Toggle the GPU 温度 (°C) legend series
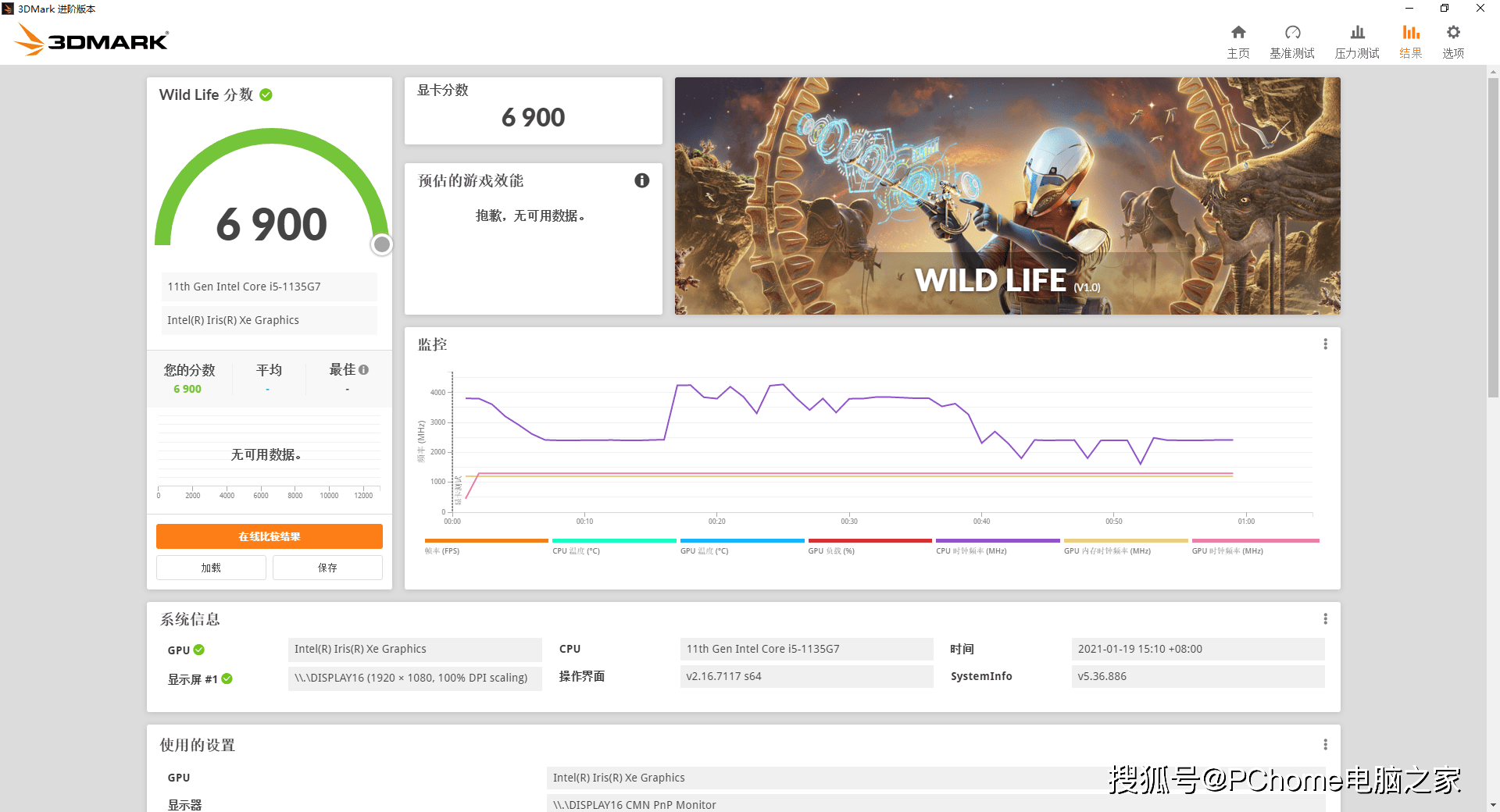 click(x=742, y=546)
